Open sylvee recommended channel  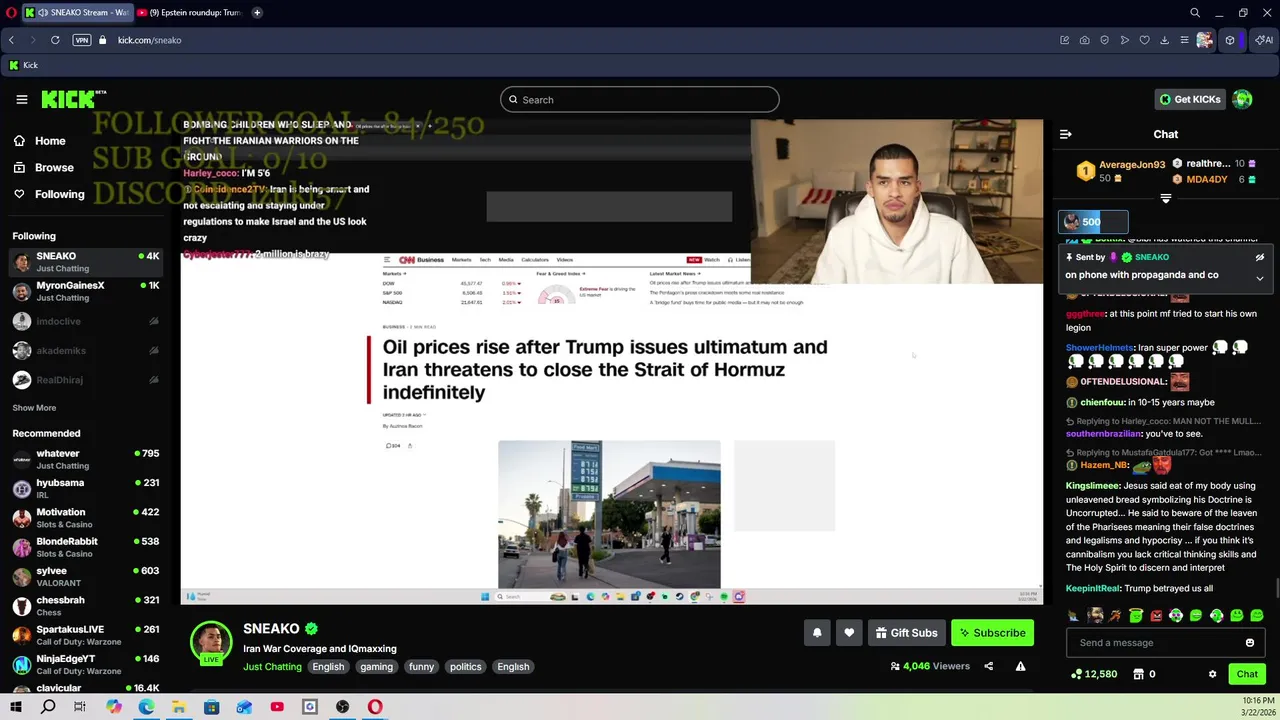[86, 576]
